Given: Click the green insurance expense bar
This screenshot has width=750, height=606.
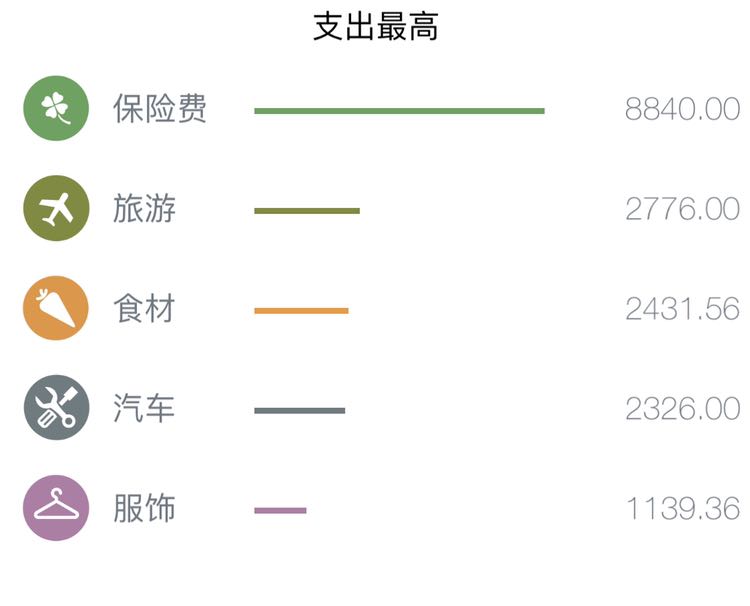Looking at the screenshot, I should point(399,111).
